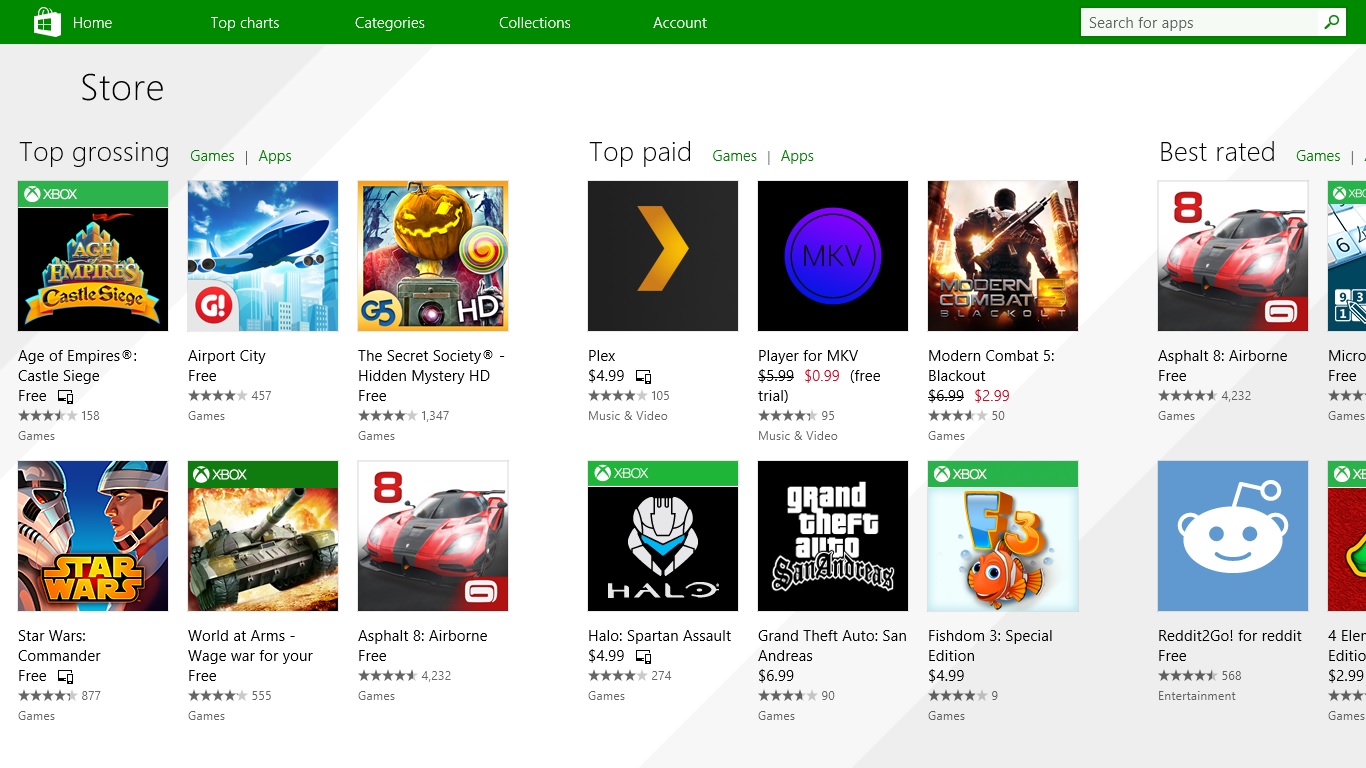Image resolution: width=1366 pixels, height=768 pixels.
Task: Open Halo: Spartan Assault app icon
Action: click(x=663, y=536)
